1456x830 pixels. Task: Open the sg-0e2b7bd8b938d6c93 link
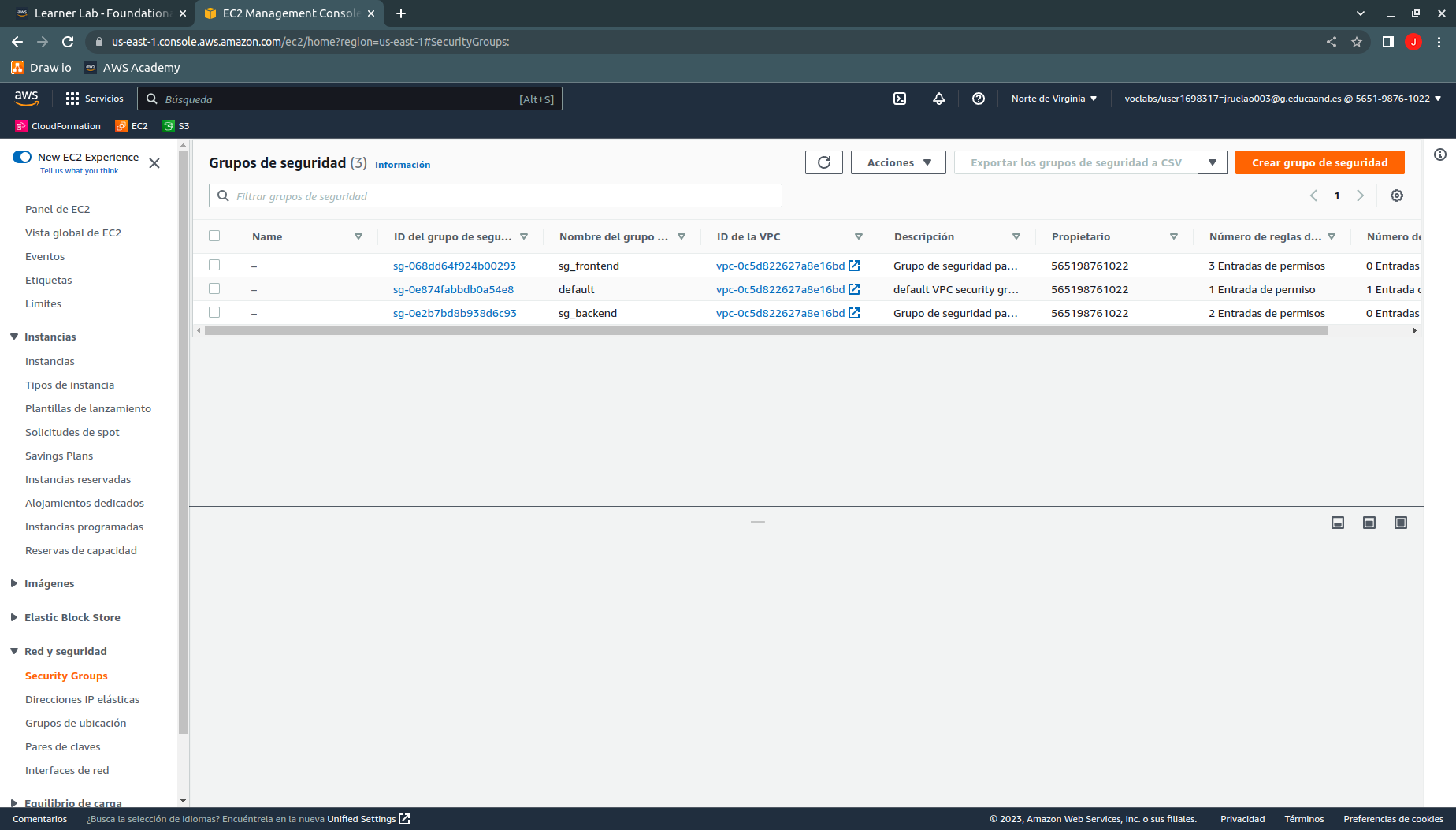[x=455, y=313]
